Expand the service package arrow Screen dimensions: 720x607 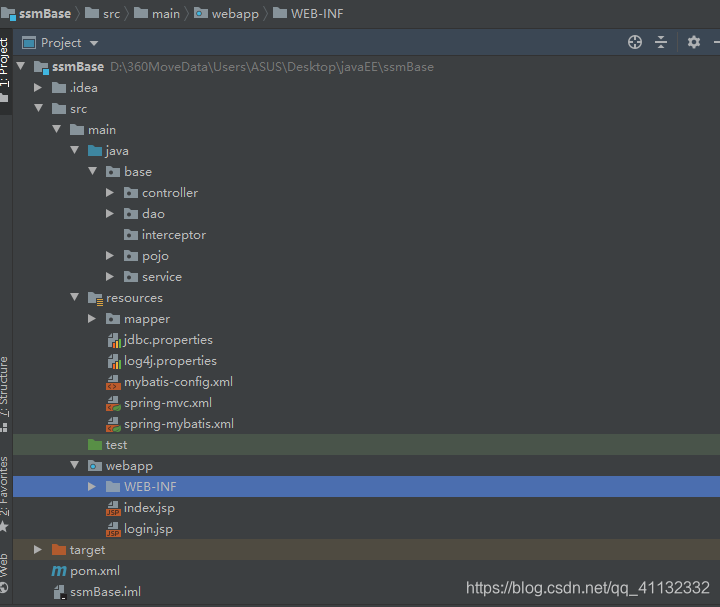[110, 276]
